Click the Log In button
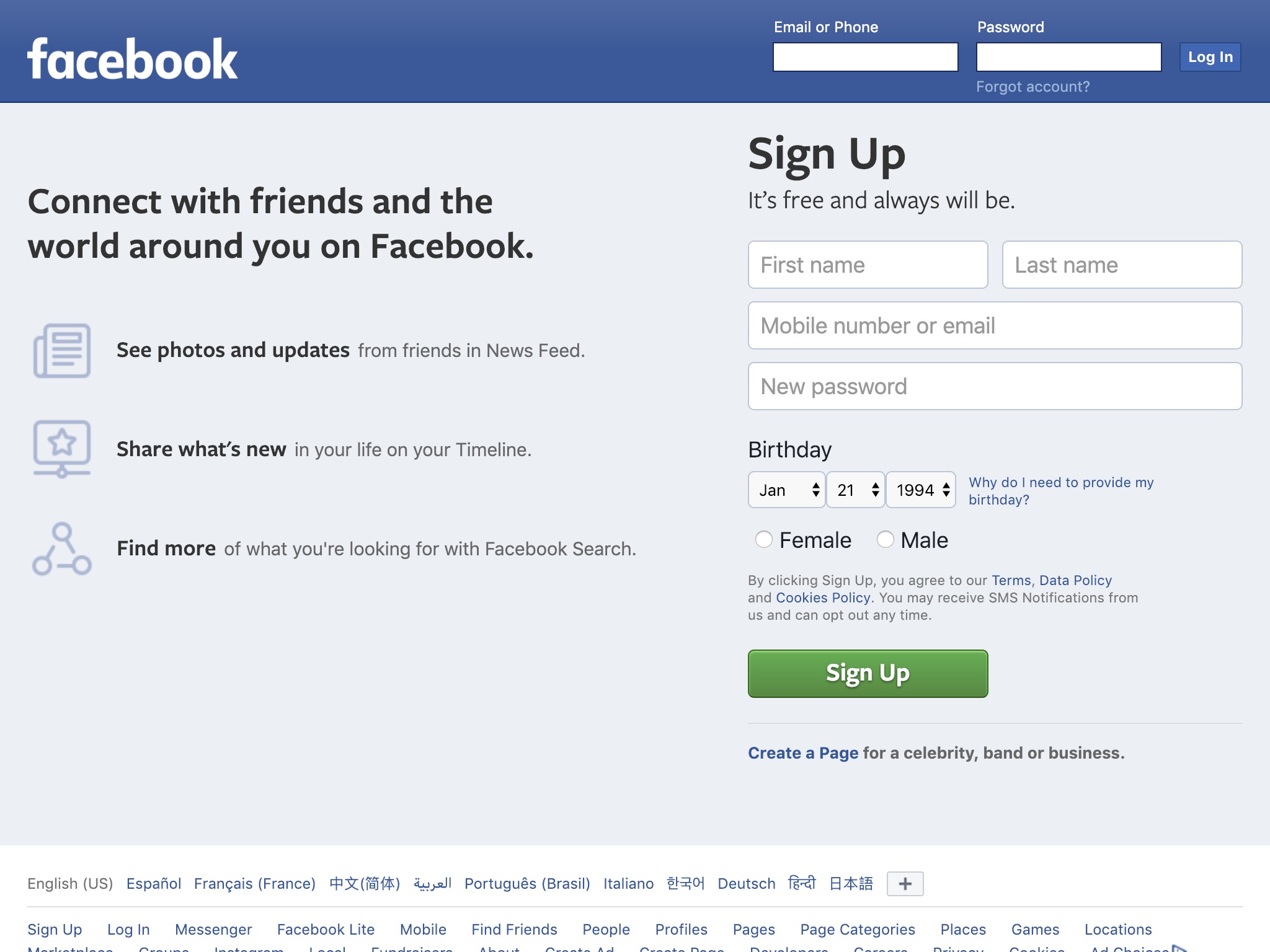This screenshot has height=952, width=1270. (1210, 57)
